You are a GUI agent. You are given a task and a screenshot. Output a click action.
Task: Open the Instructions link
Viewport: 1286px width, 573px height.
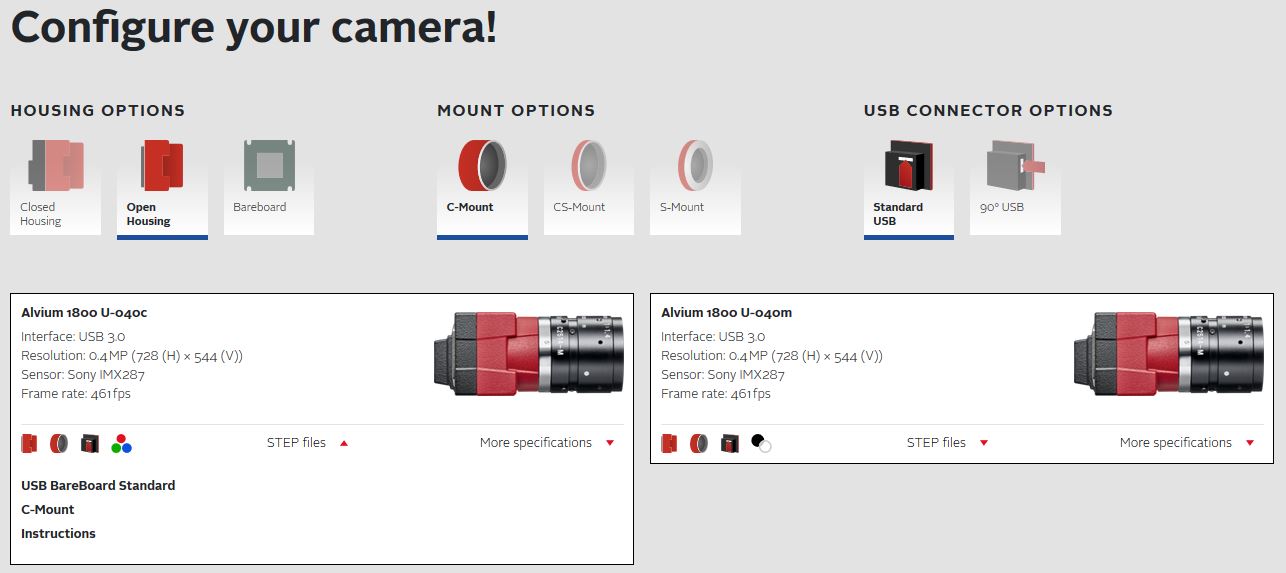(x=58, y=534)
